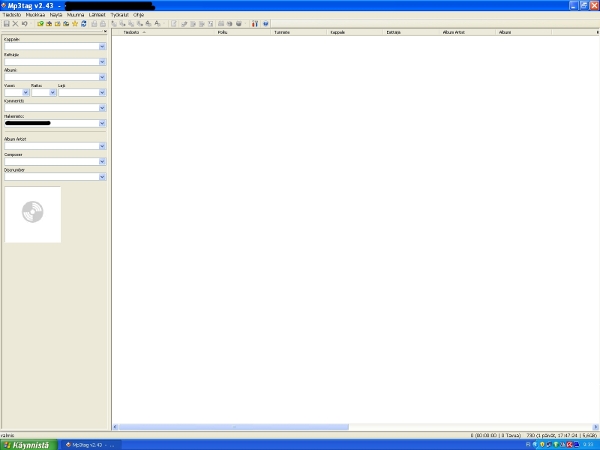
Task: Open the Options tools icon
Action: 255,24
